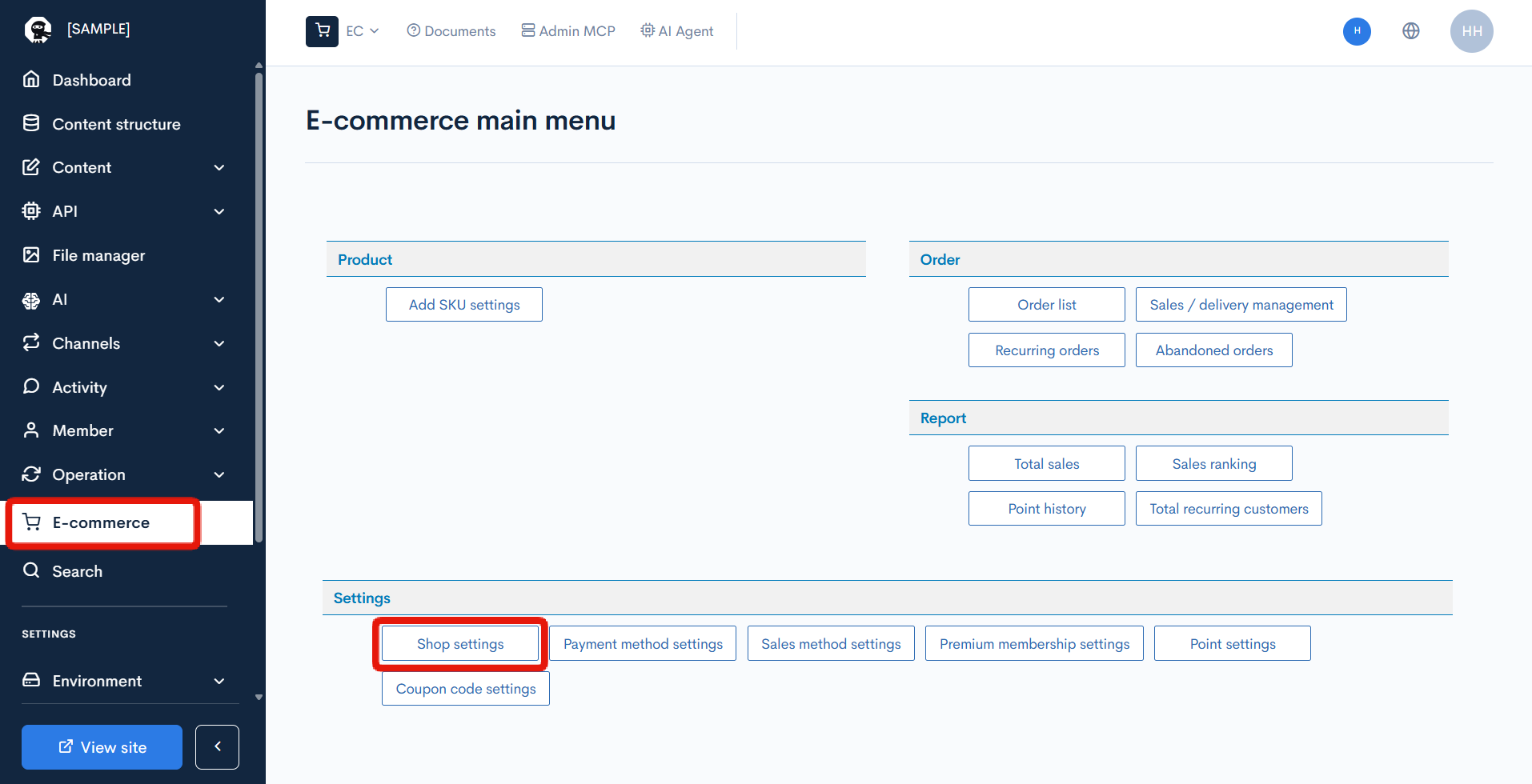Click the View site button
Viewport: 1532px width, 784px height.
tap(102, 746)
